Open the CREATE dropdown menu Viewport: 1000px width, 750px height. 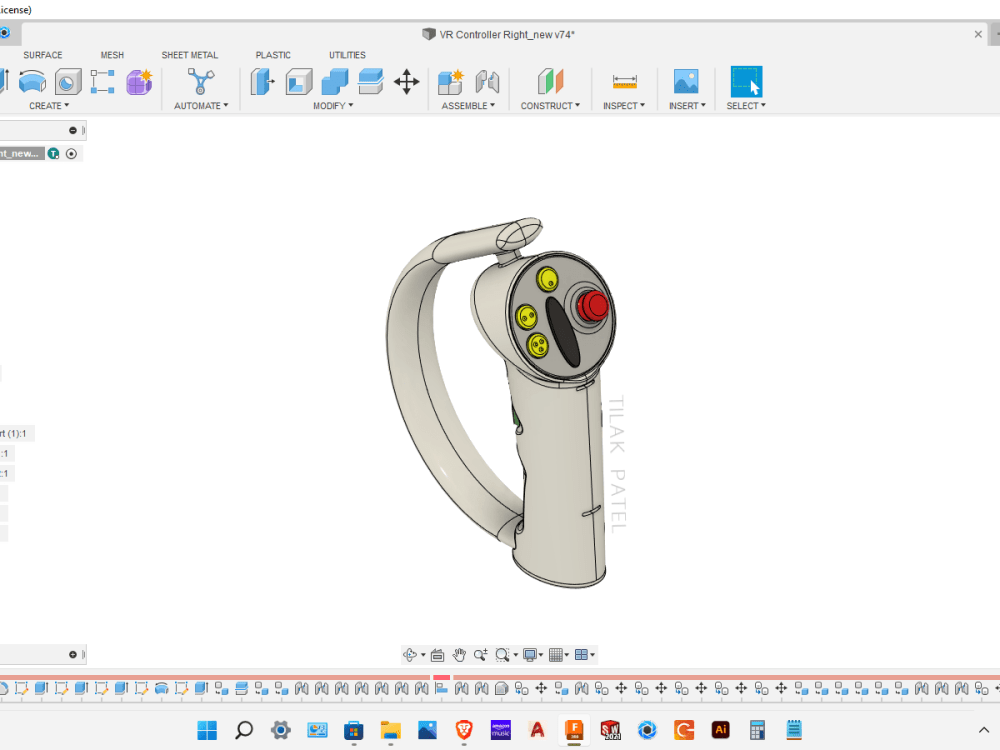pyautogui.click(x=49, y=106)
